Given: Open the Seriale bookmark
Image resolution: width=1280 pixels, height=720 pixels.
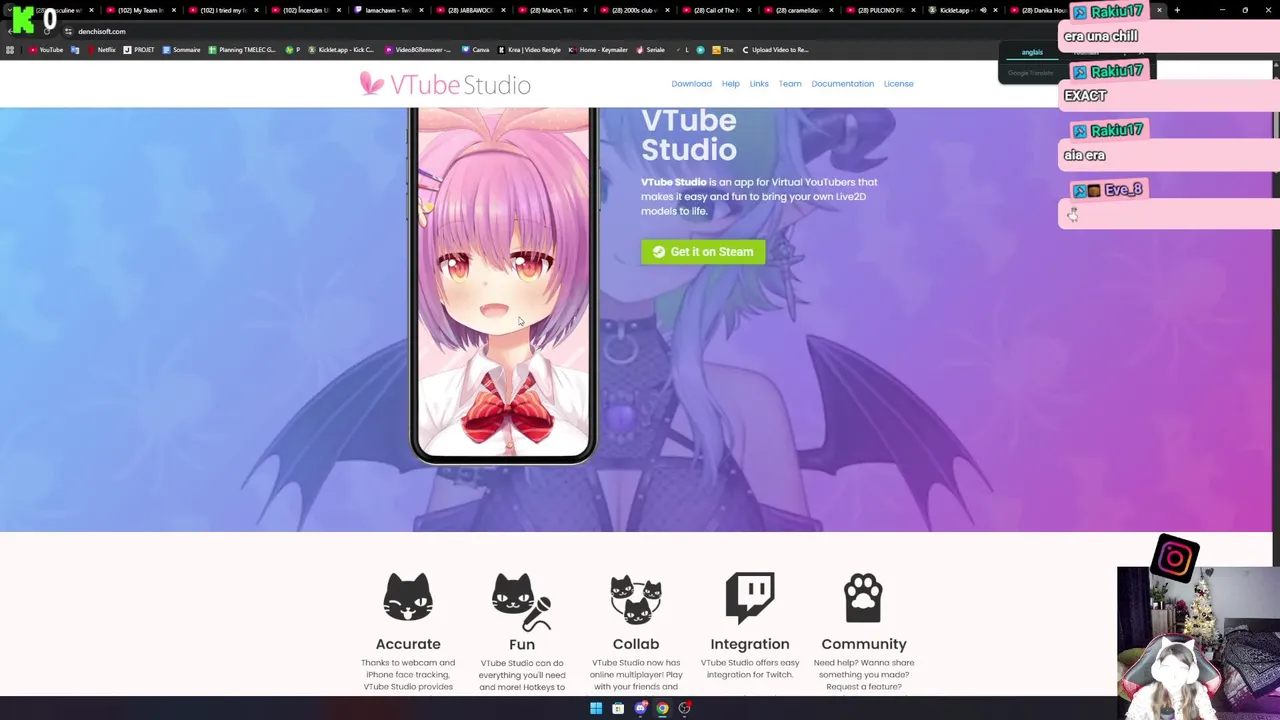Looking at the screenshot, I should [x=651, y=50].
